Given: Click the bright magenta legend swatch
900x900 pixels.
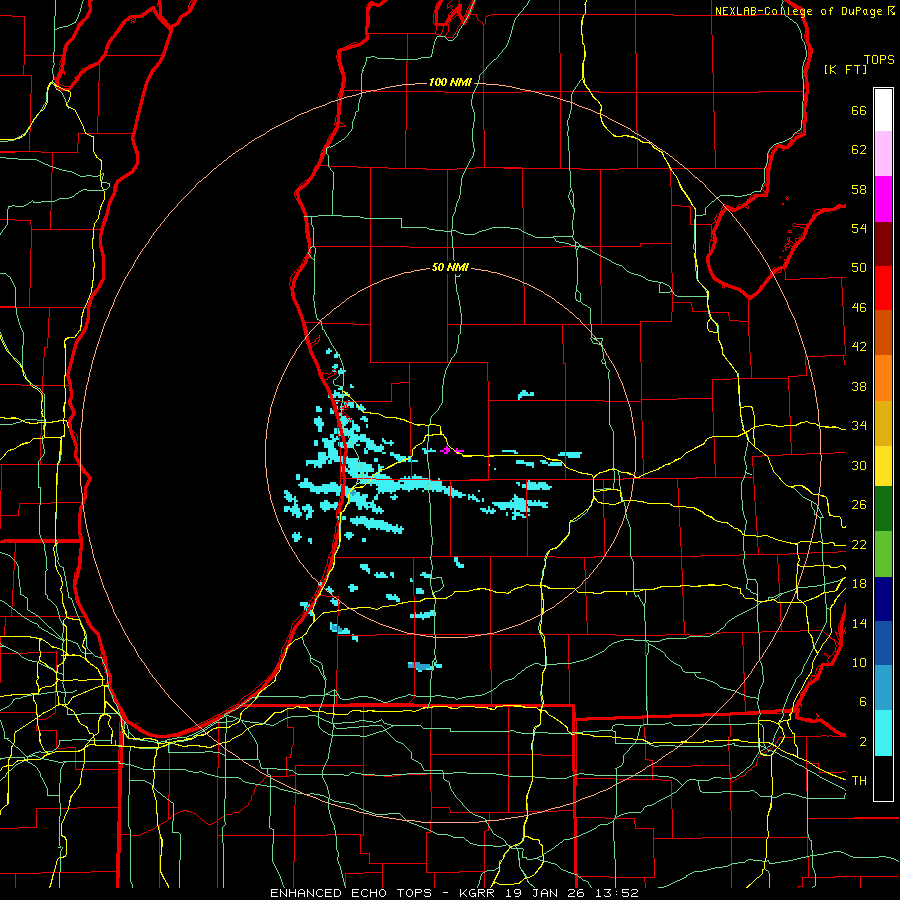Looking at the screenshot, I should point(883,199).
